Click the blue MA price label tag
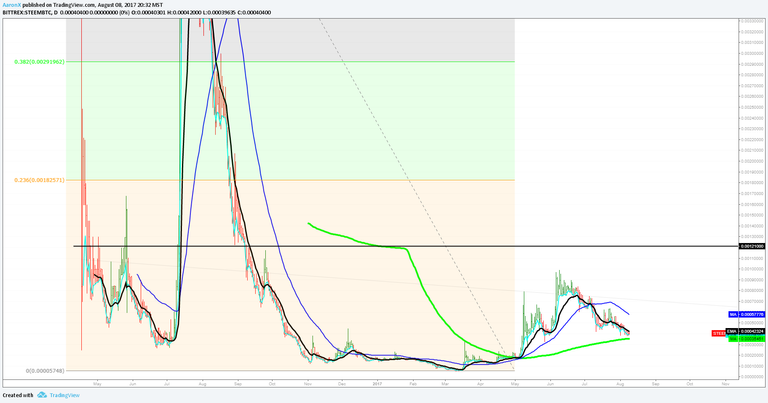 point(746,314)
